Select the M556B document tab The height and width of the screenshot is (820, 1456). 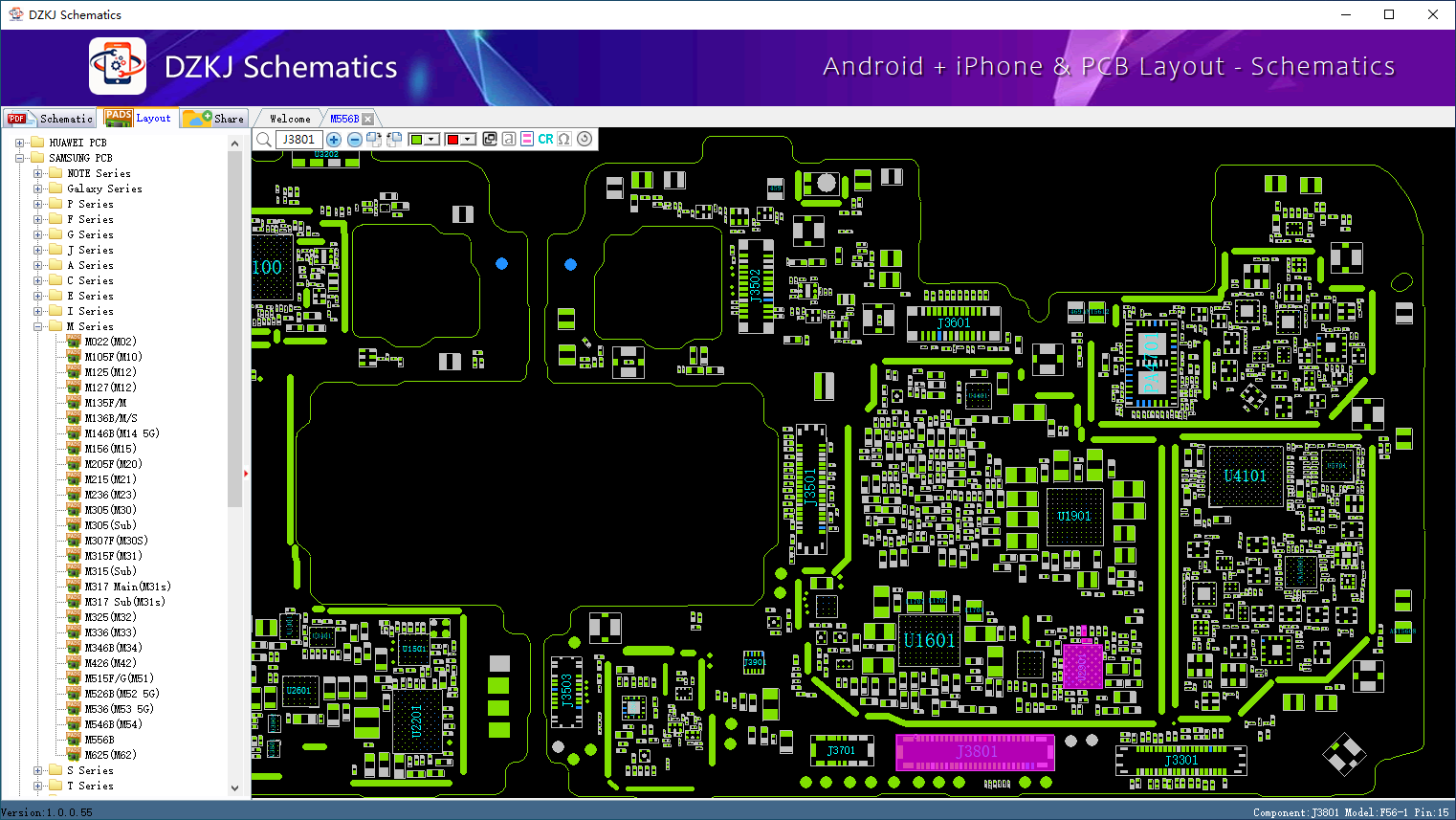point(344,119)
